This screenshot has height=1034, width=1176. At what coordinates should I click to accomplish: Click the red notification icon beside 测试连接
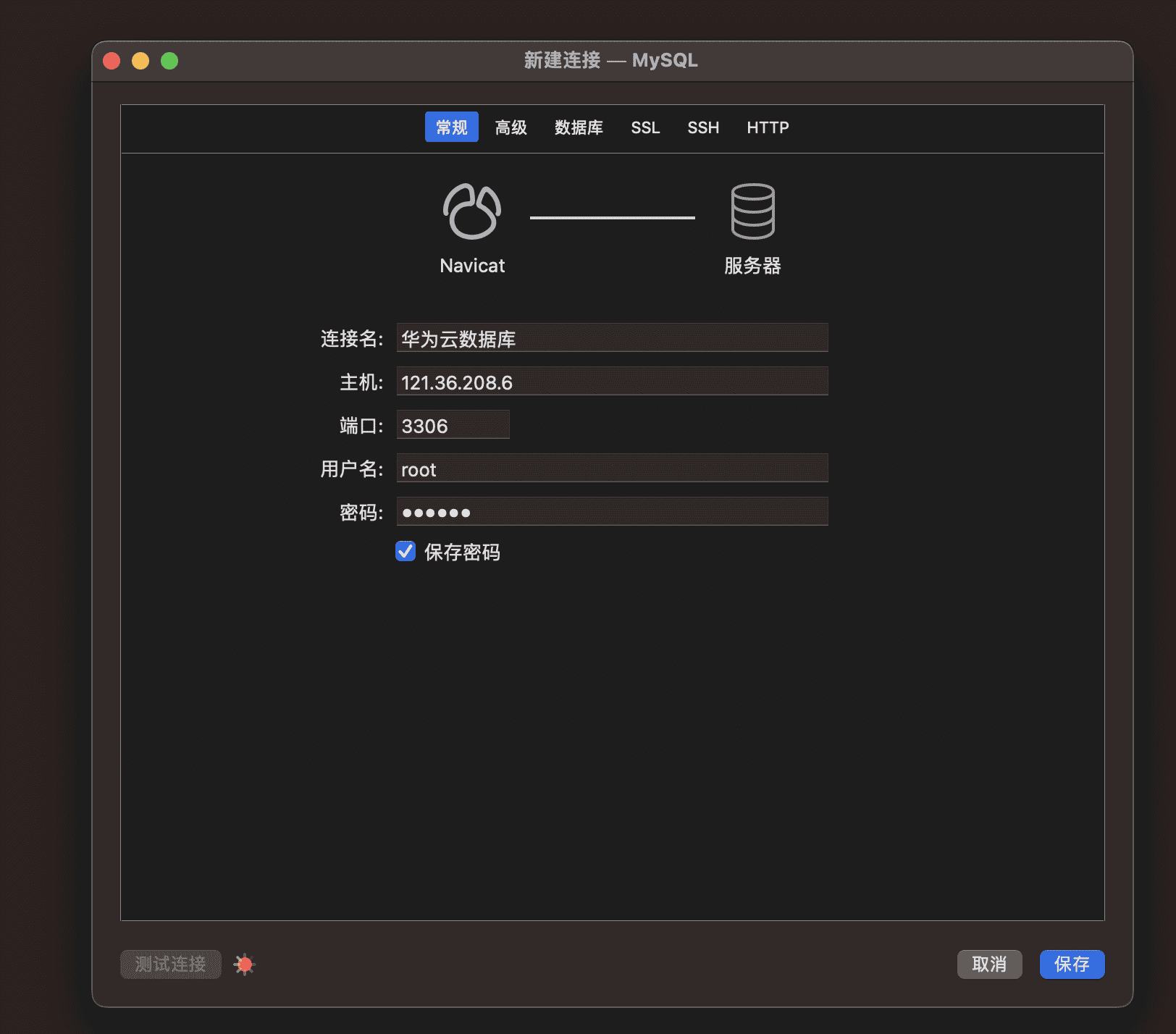(x=243, y=964)
